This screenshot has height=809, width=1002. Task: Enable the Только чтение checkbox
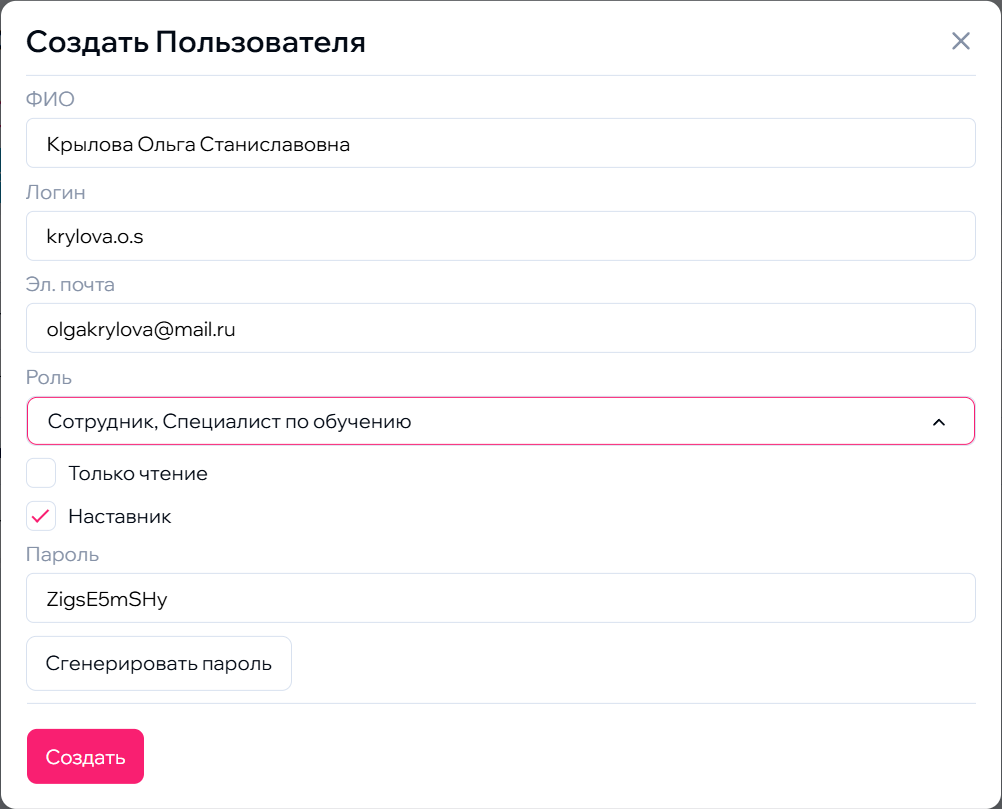pyautogui.click(x=41, y=473)
